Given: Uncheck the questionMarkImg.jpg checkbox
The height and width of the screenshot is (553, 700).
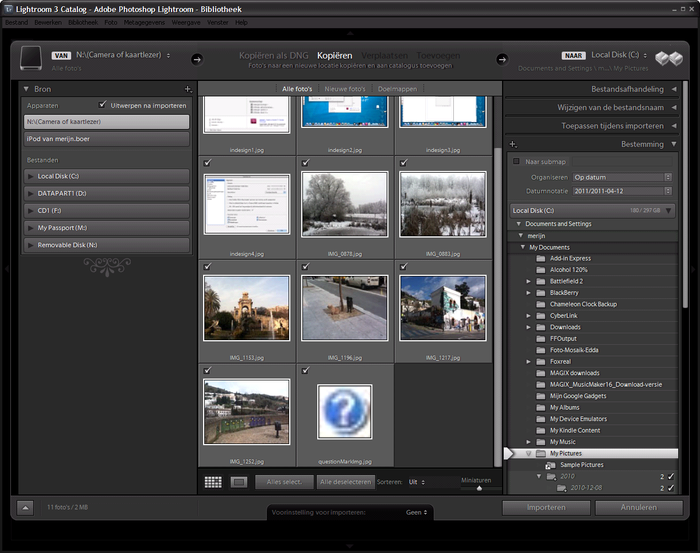Looking at the screenshot, I should [x=305, y=370].
